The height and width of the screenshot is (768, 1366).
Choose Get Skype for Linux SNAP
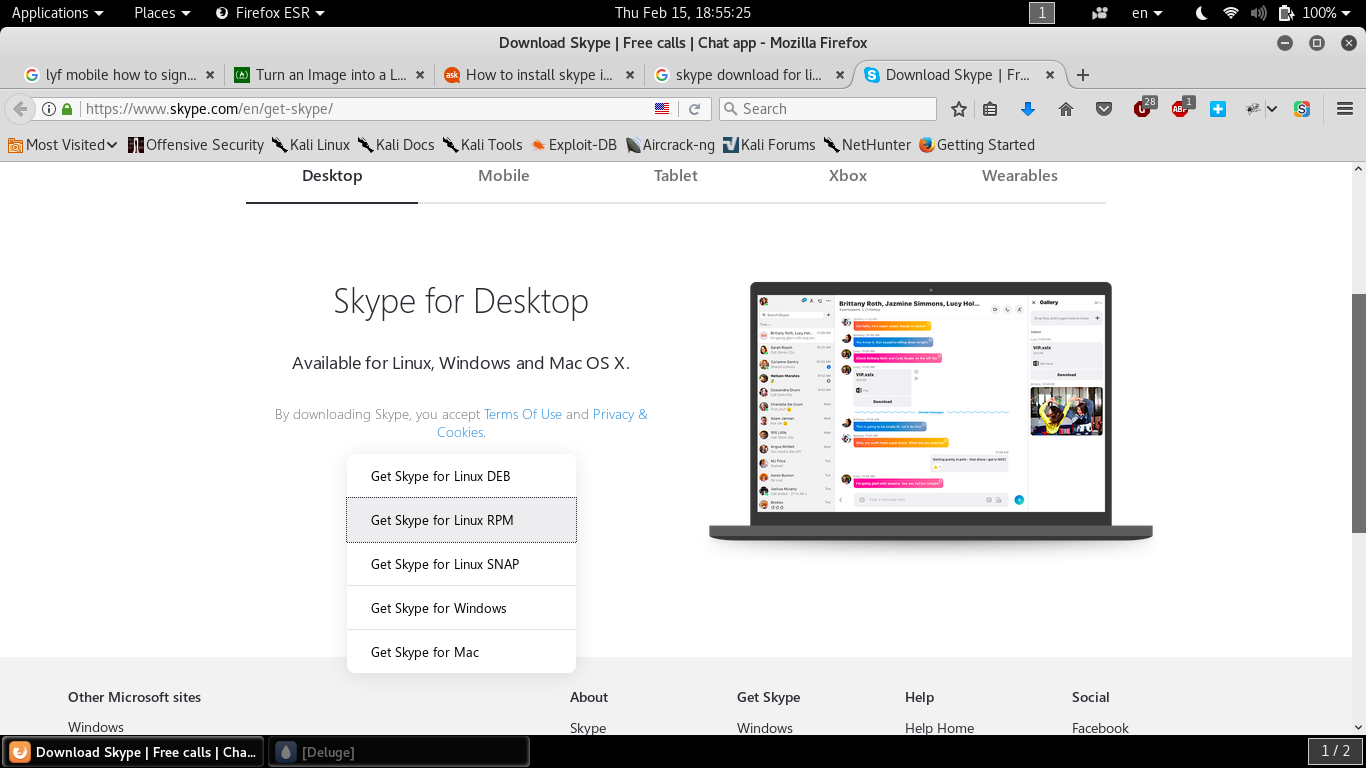(x=461, y=564)
